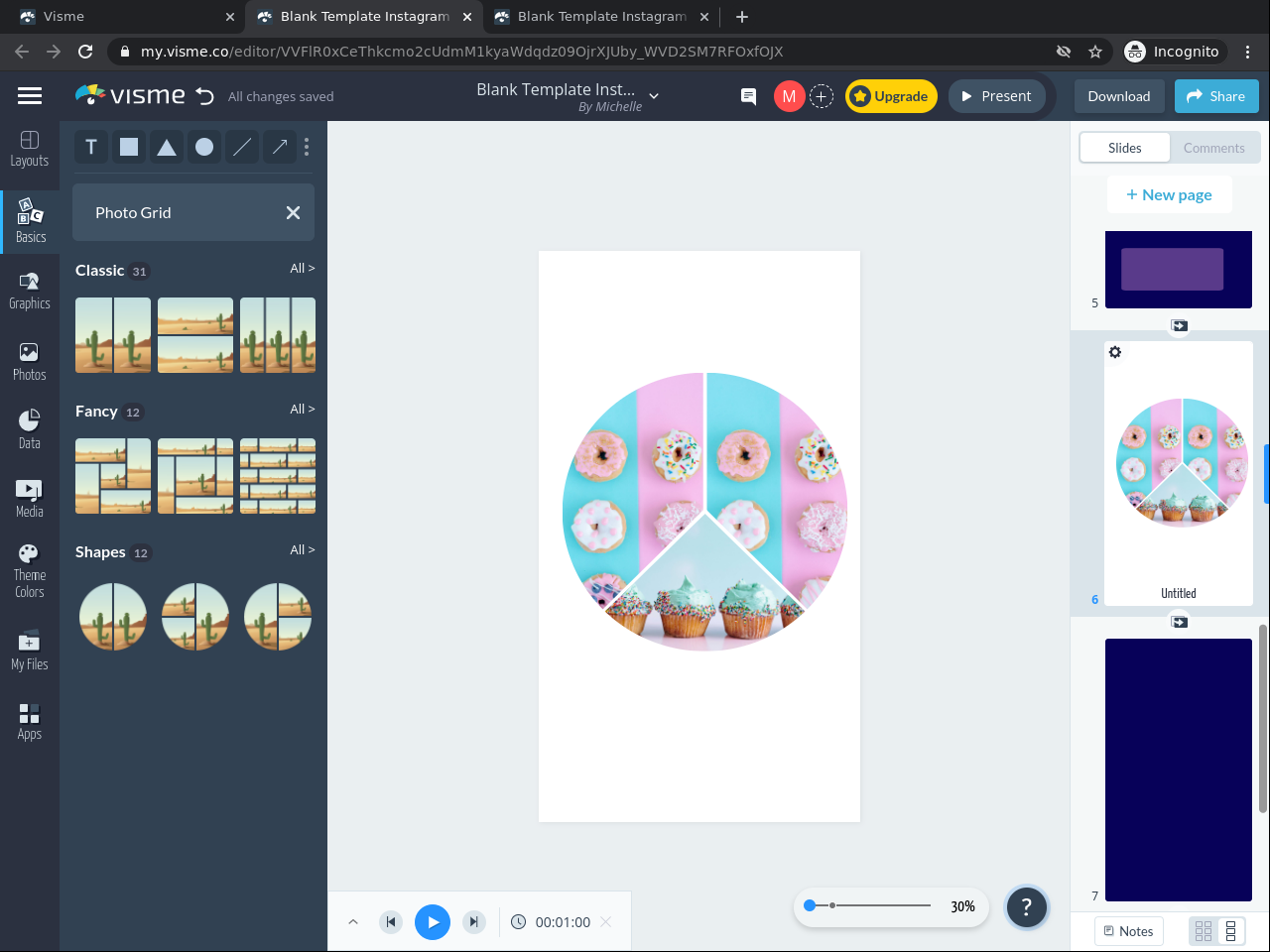Insert a circle shape
This screenshot has height=952, width=1270.
coord(204,147)
